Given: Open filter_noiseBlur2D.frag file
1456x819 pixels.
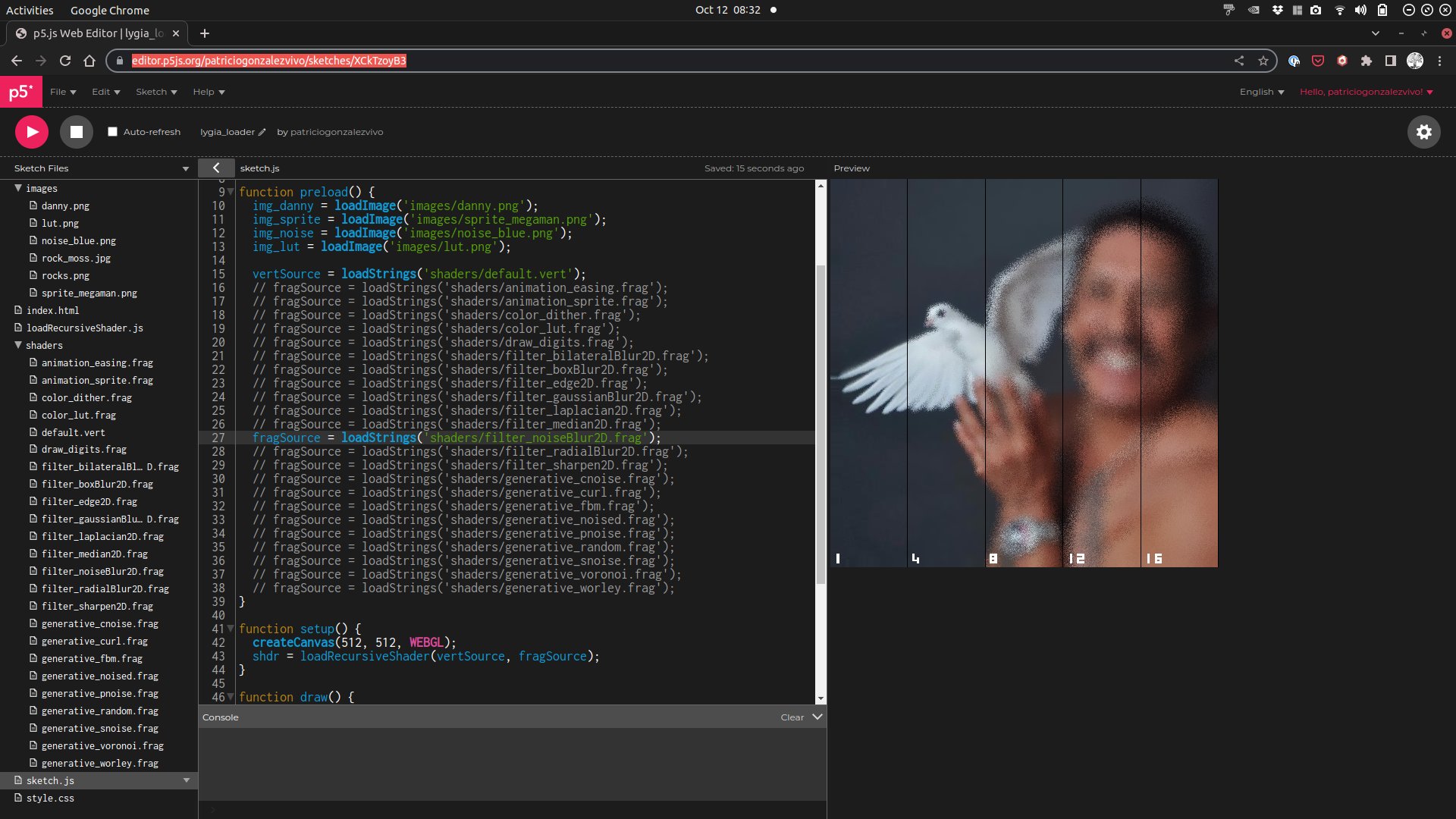Looking at the screenshot, I should pos(102,571).
